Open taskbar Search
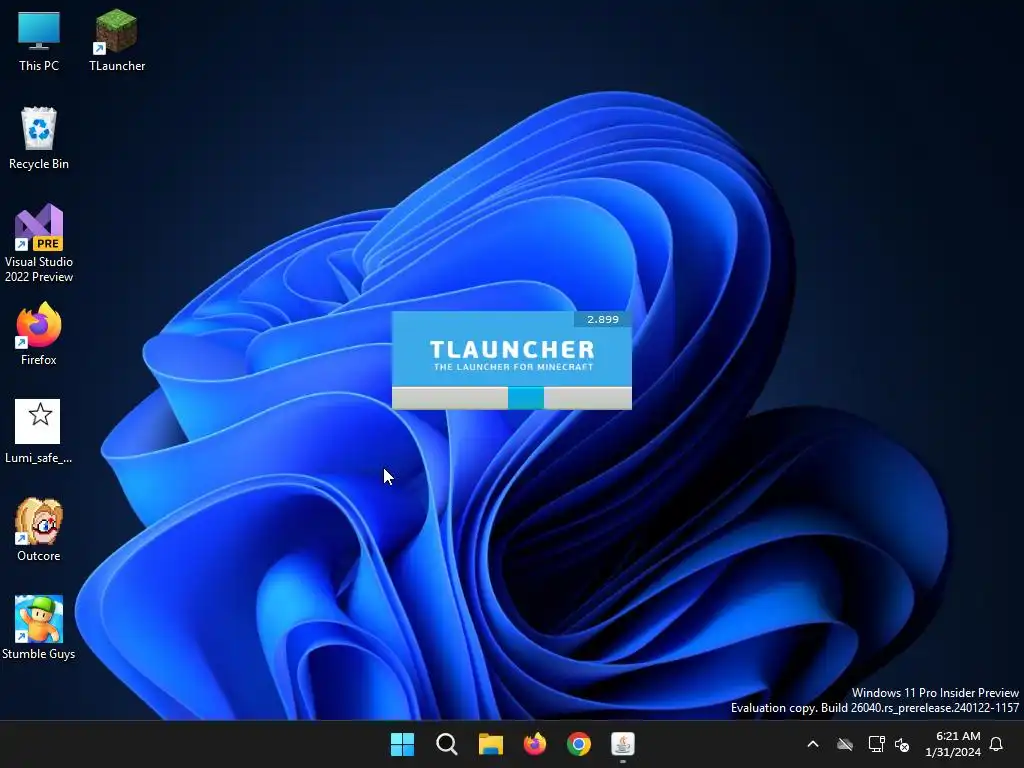 click(x=447, y=744)
